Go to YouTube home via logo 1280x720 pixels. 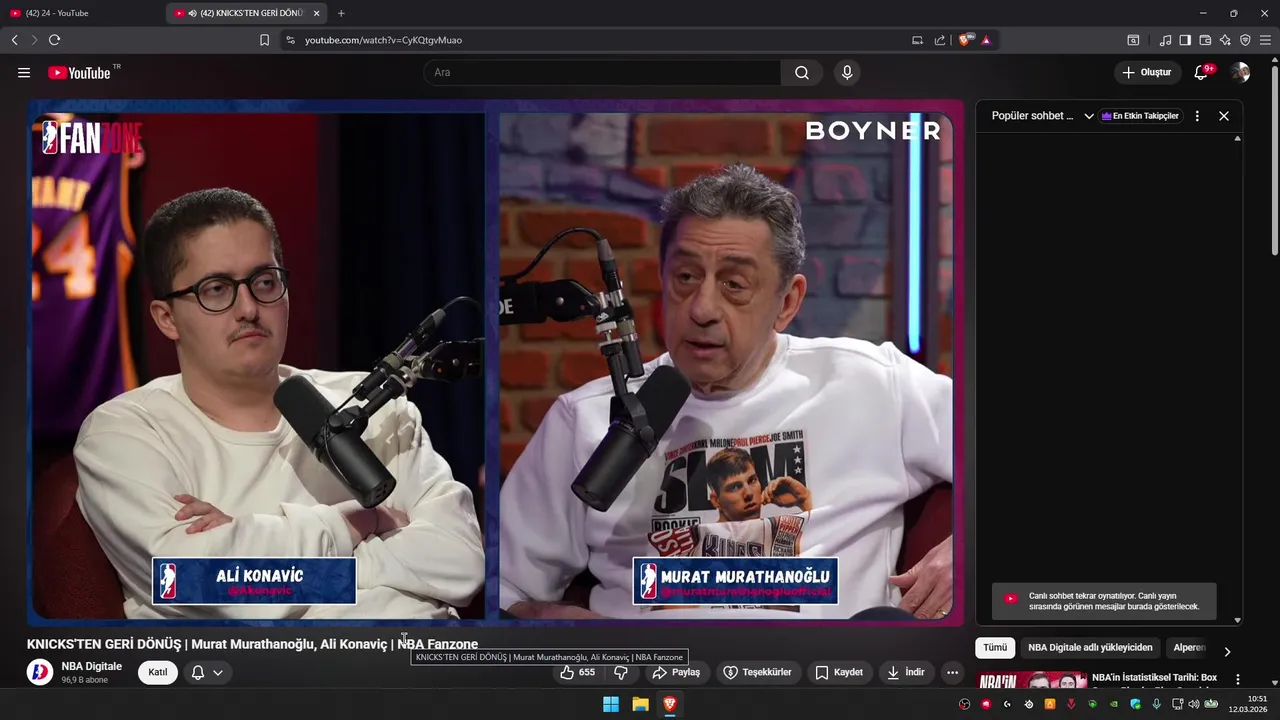click(x=79, y=73)
